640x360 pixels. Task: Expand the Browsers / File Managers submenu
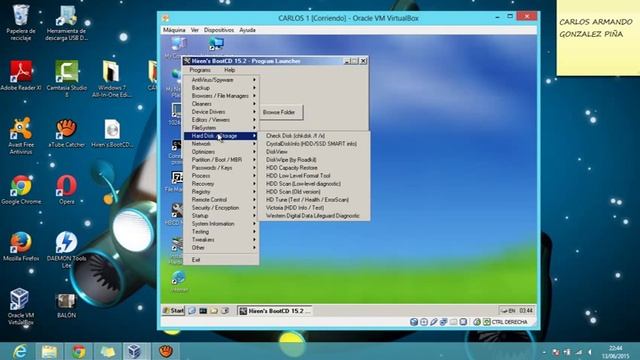point(221,96)
